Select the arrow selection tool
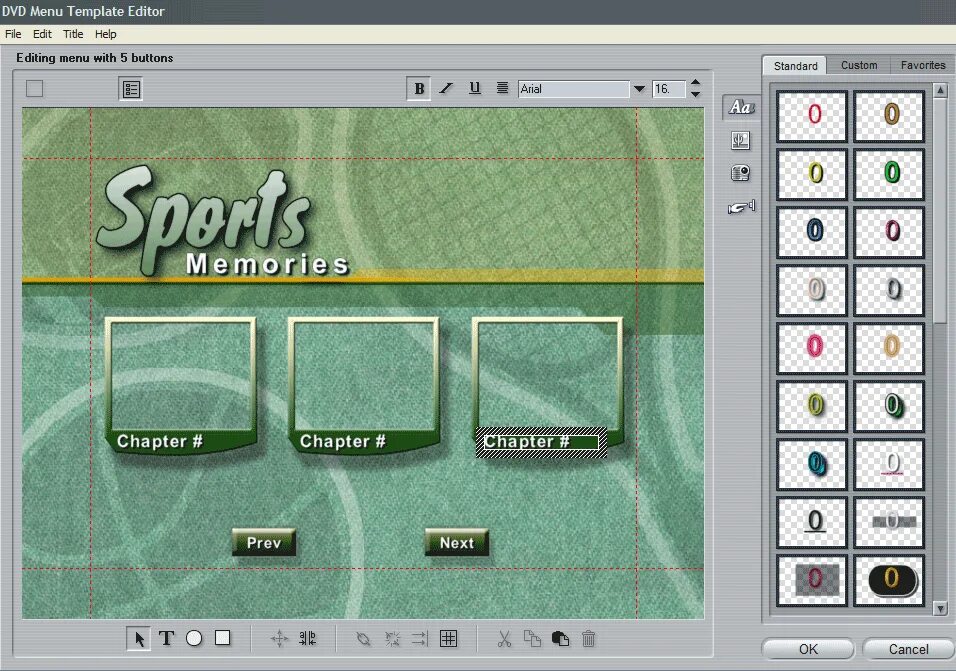956x671 pixels. [139, 639]
